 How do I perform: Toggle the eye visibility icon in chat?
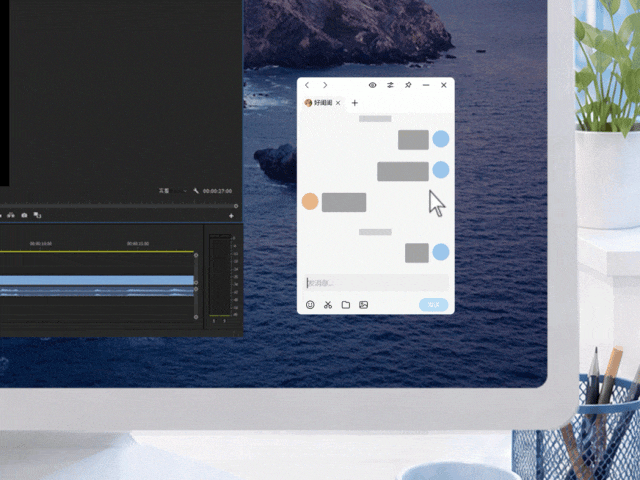pos(372,85)
